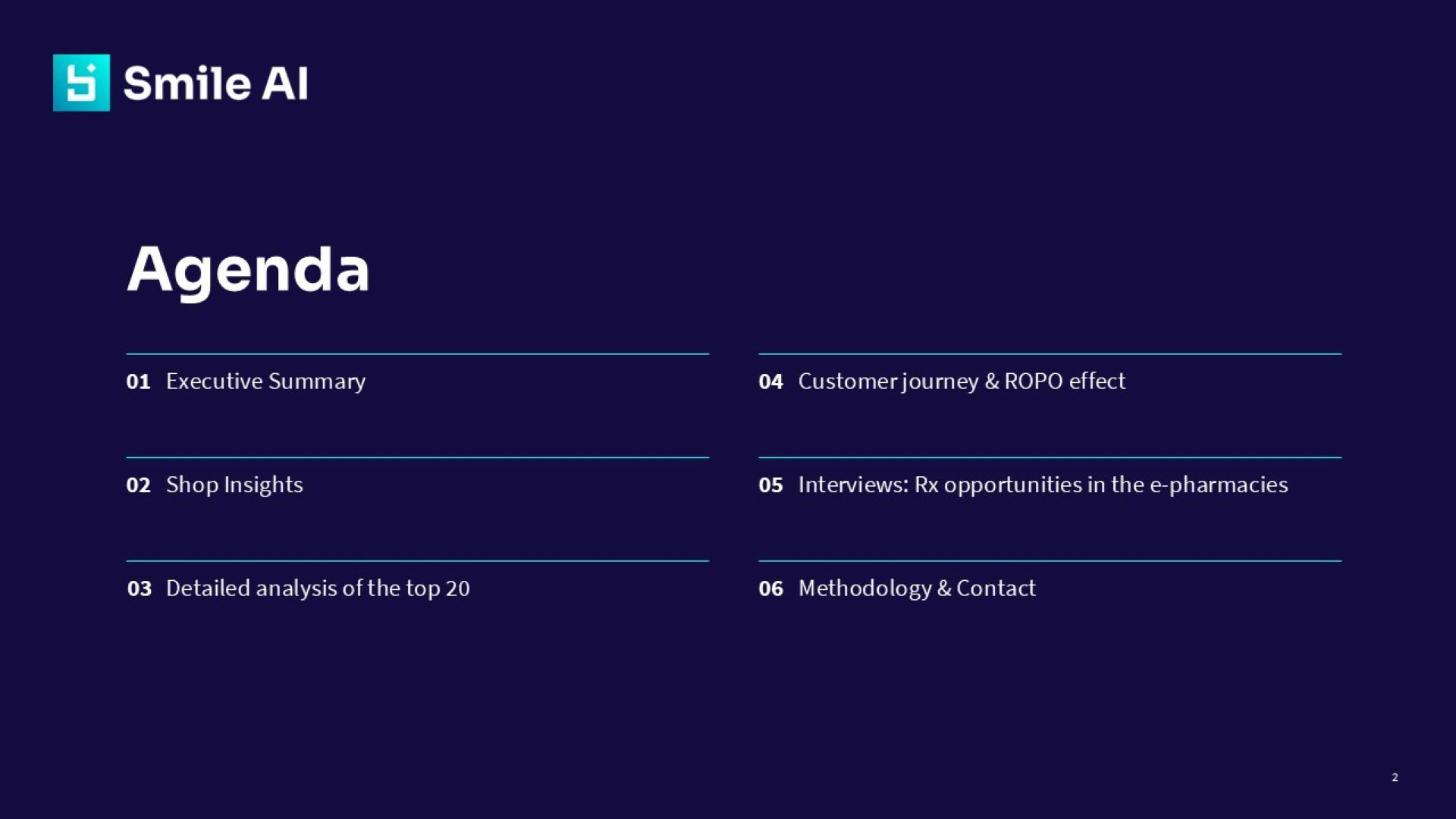Open Detailed analysis of the top 20
This screenshot has height=819, width=1456.
pyautogui.click(x=318, y=589)
